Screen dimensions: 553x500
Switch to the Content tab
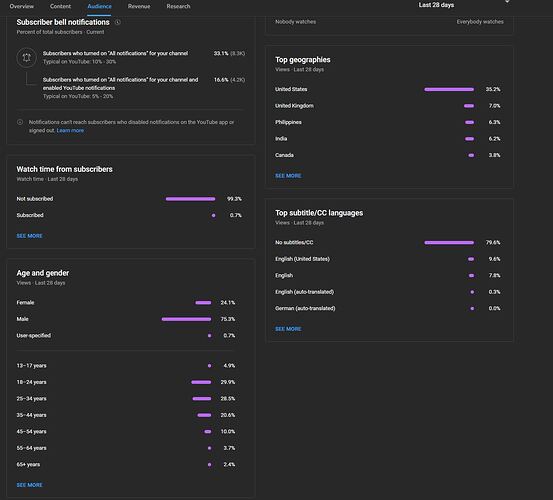coord(60,6)
